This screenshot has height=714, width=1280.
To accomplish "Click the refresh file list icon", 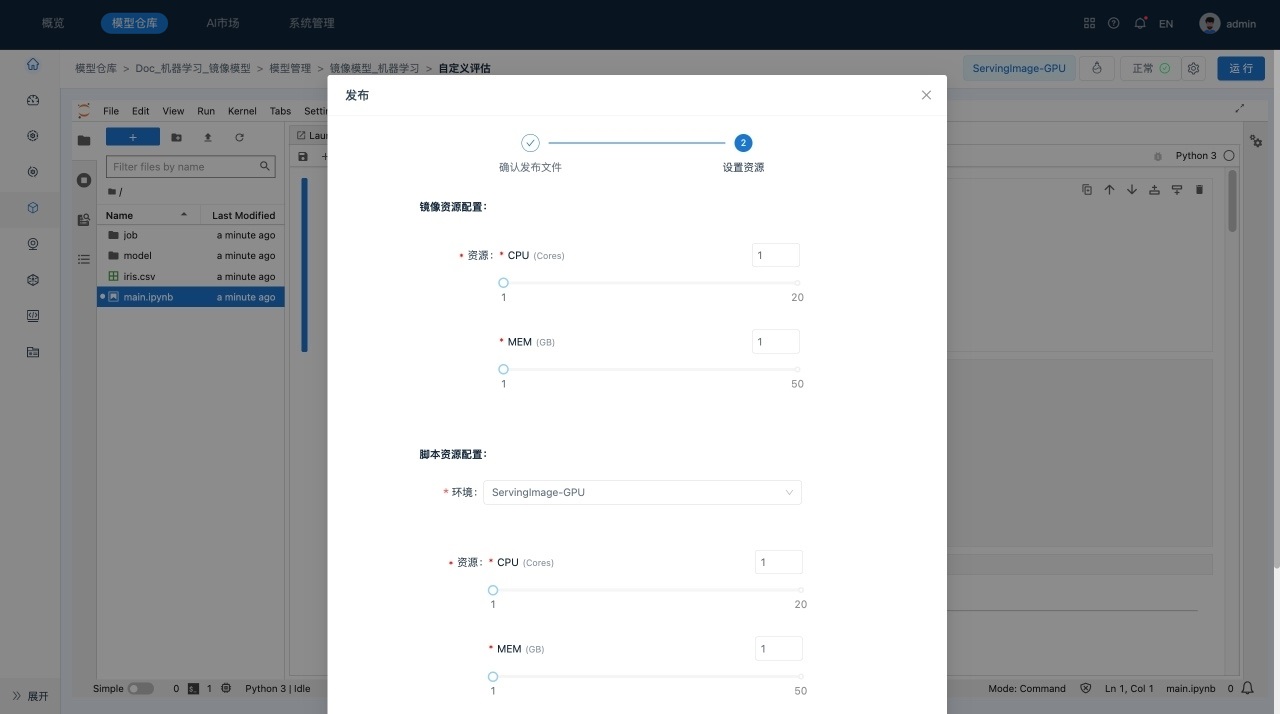I will click(239, 137).
